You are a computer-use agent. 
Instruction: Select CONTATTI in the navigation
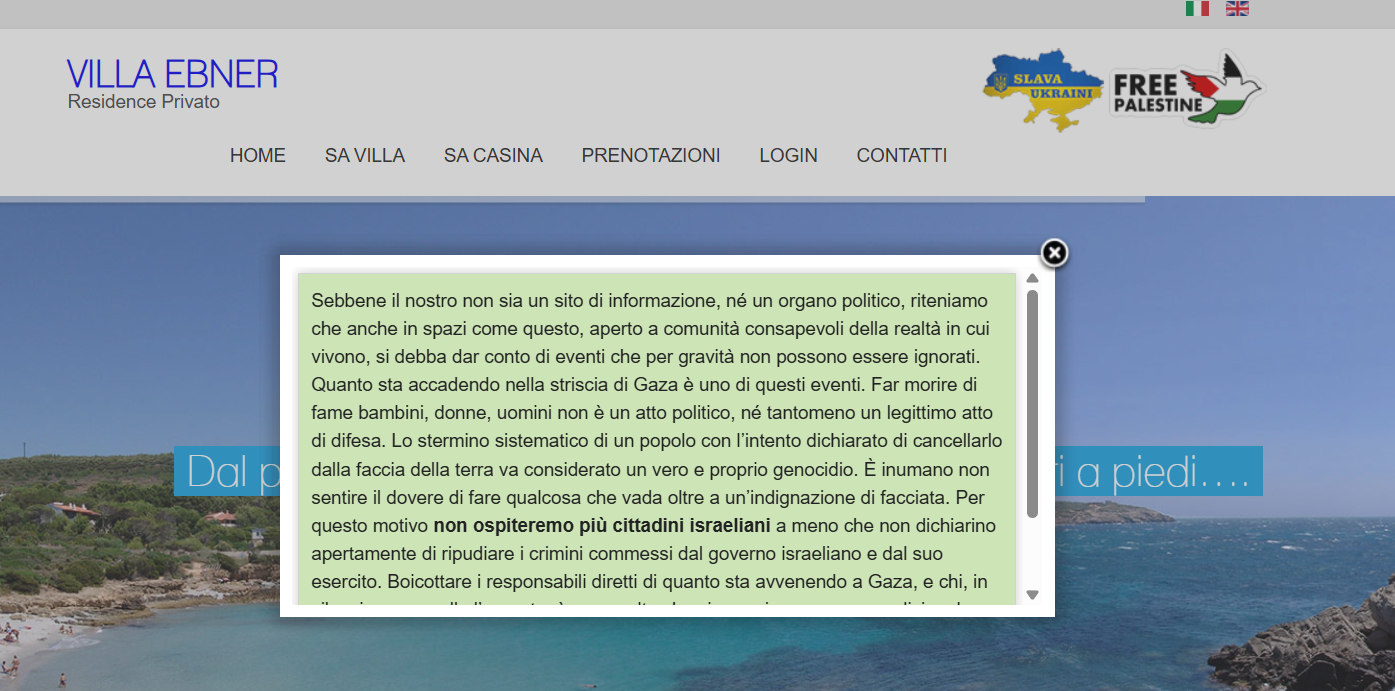pos(901,156)
